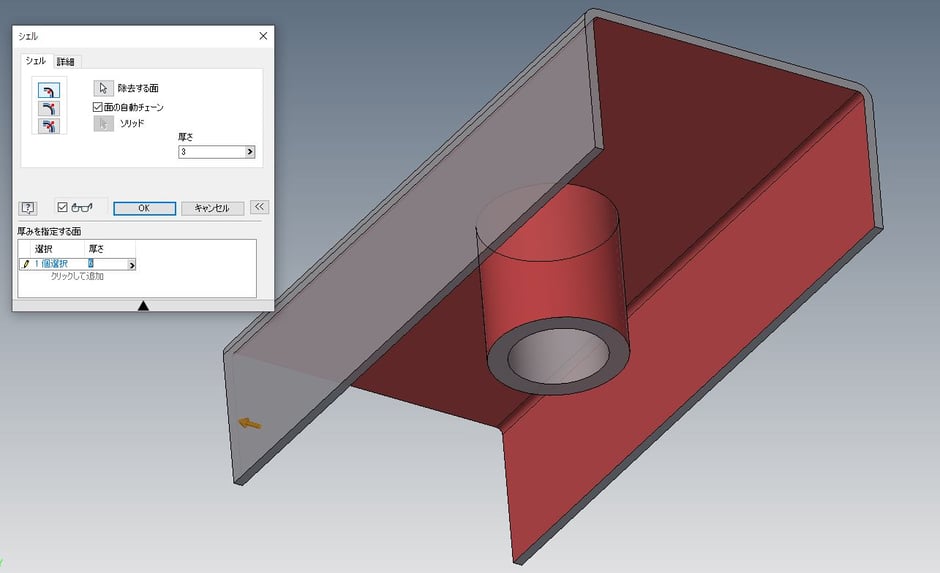Open the 厚さ value flyout arrow

(x=250, y=152)
